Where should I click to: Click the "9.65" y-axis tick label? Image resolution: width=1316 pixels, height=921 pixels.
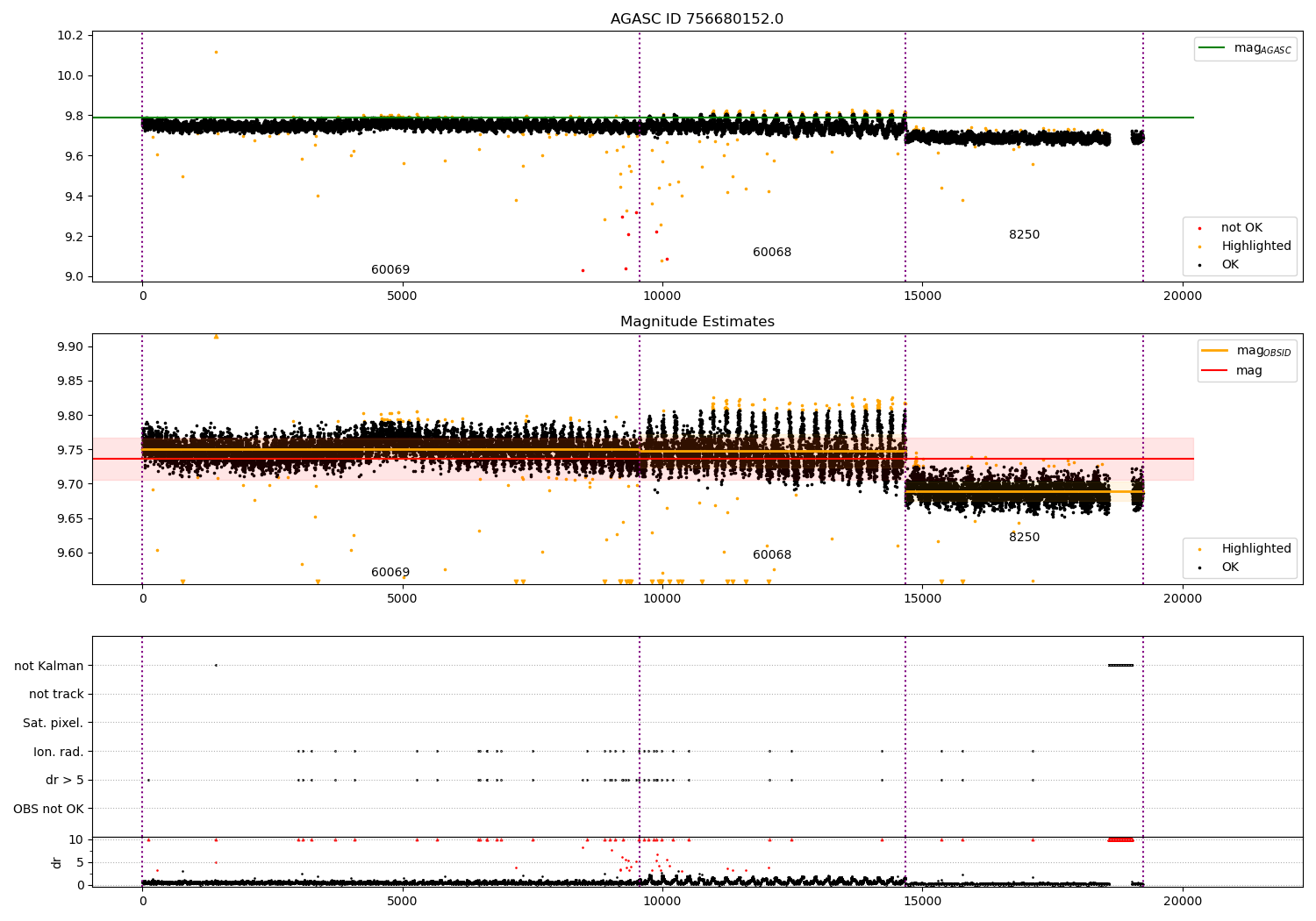(x=70, y=519)
